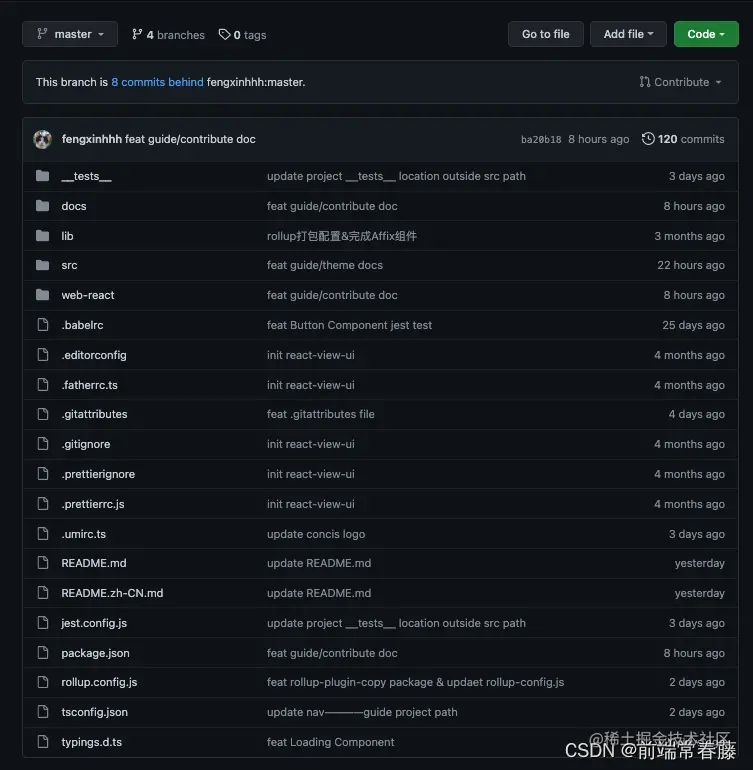Open 'feat .gitattributes file' commit message
Viewport: 753px width, 770px height.
tap(320, 414)
